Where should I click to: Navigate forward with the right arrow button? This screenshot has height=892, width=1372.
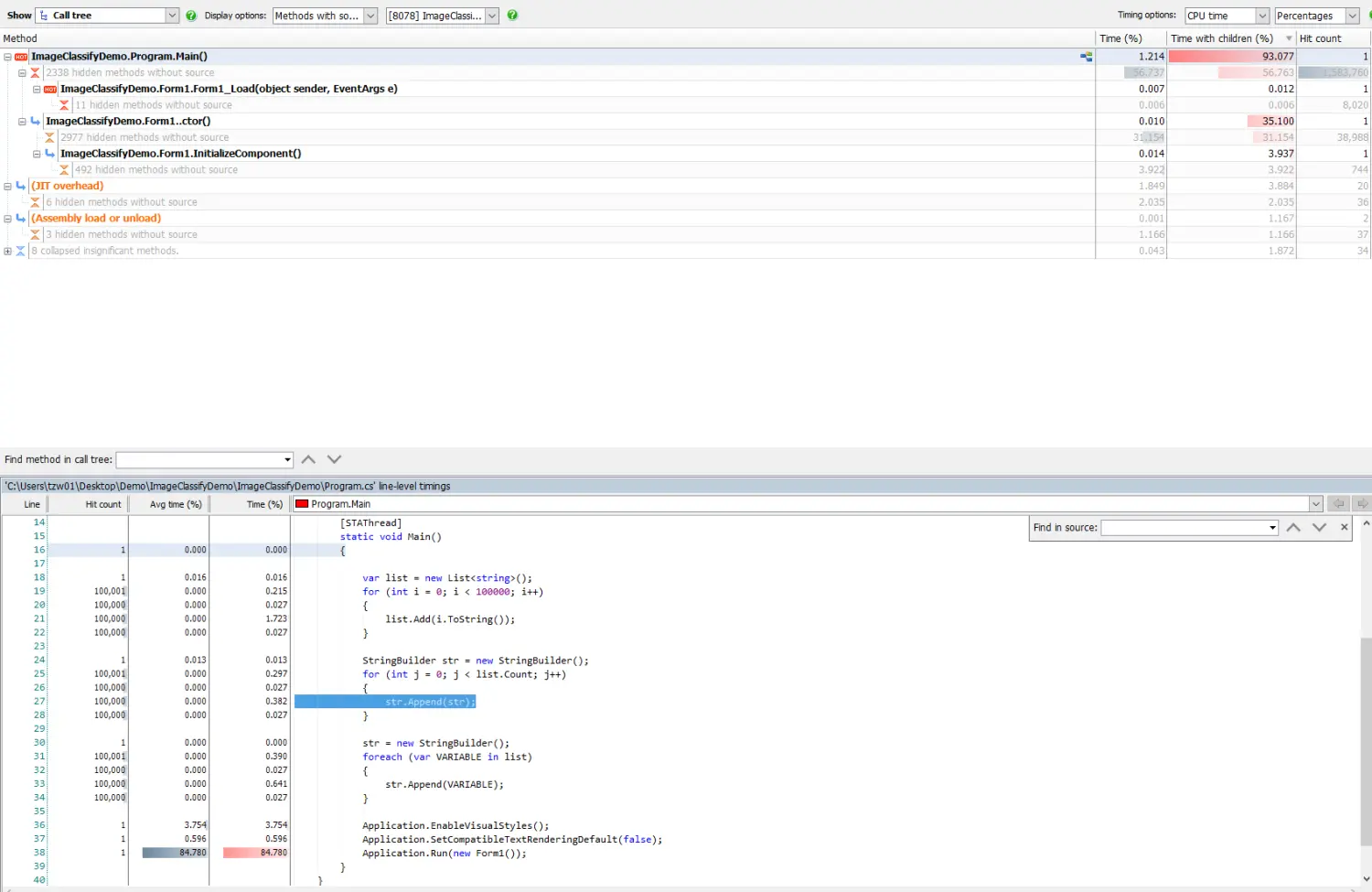pos(1362,504)
